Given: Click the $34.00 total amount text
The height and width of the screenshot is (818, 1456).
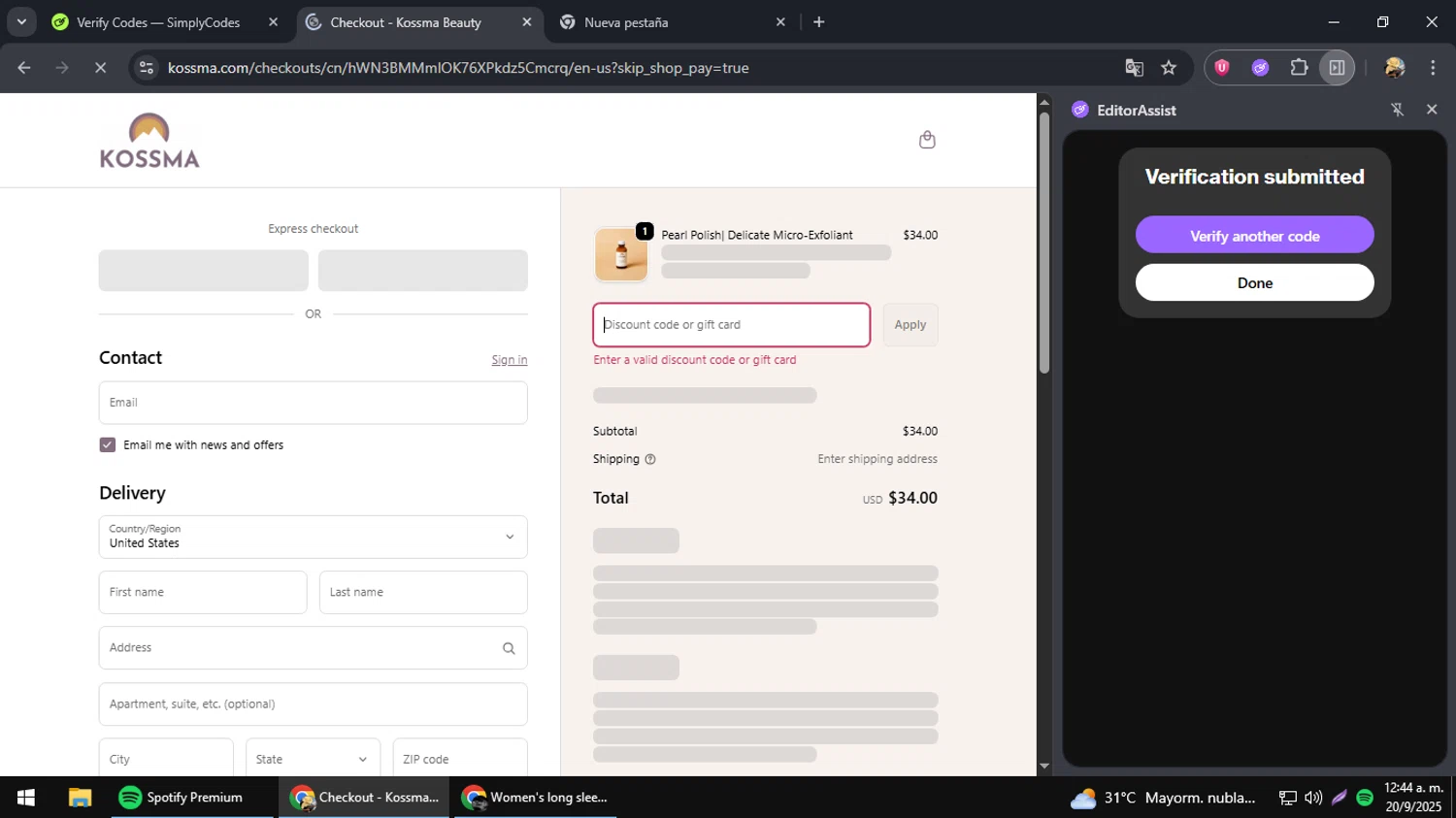Looking at the screenshot, I should (913, 498).
